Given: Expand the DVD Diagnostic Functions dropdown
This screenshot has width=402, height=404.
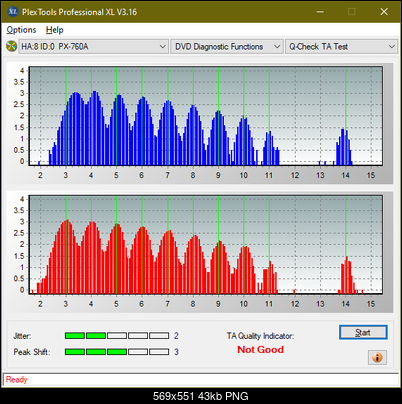Looking at the screenshot, I should click(227, 47).
